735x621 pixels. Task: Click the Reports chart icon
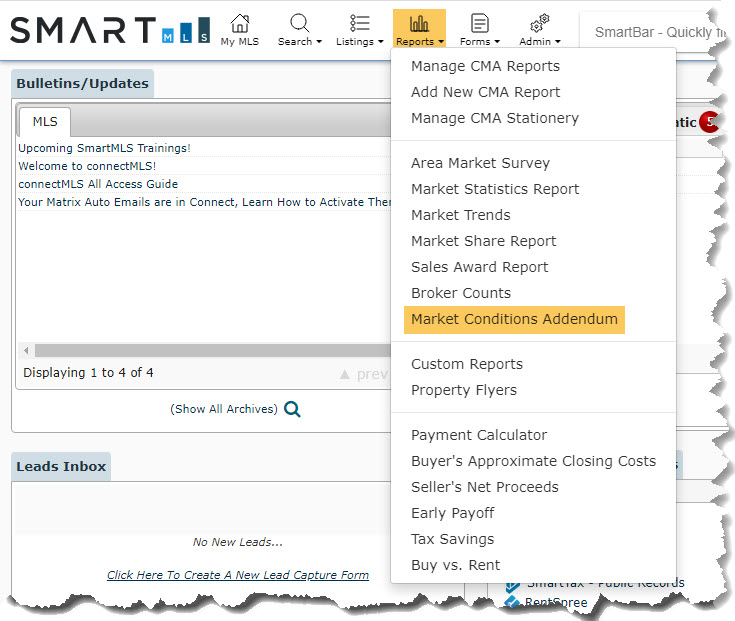[419, 23]
